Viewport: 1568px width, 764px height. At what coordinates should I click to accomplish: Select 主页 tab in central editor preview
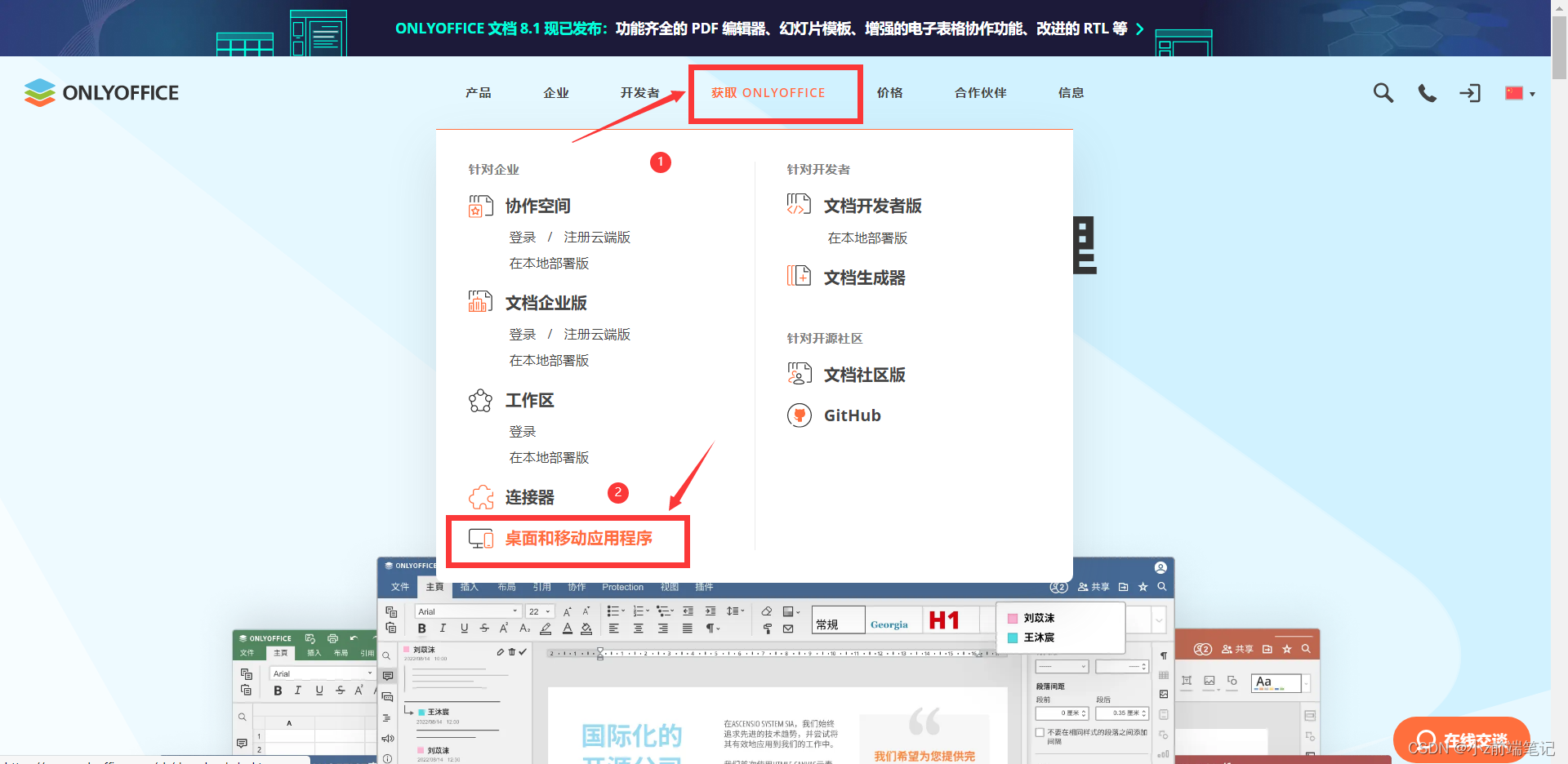click(x=434, y=587)
